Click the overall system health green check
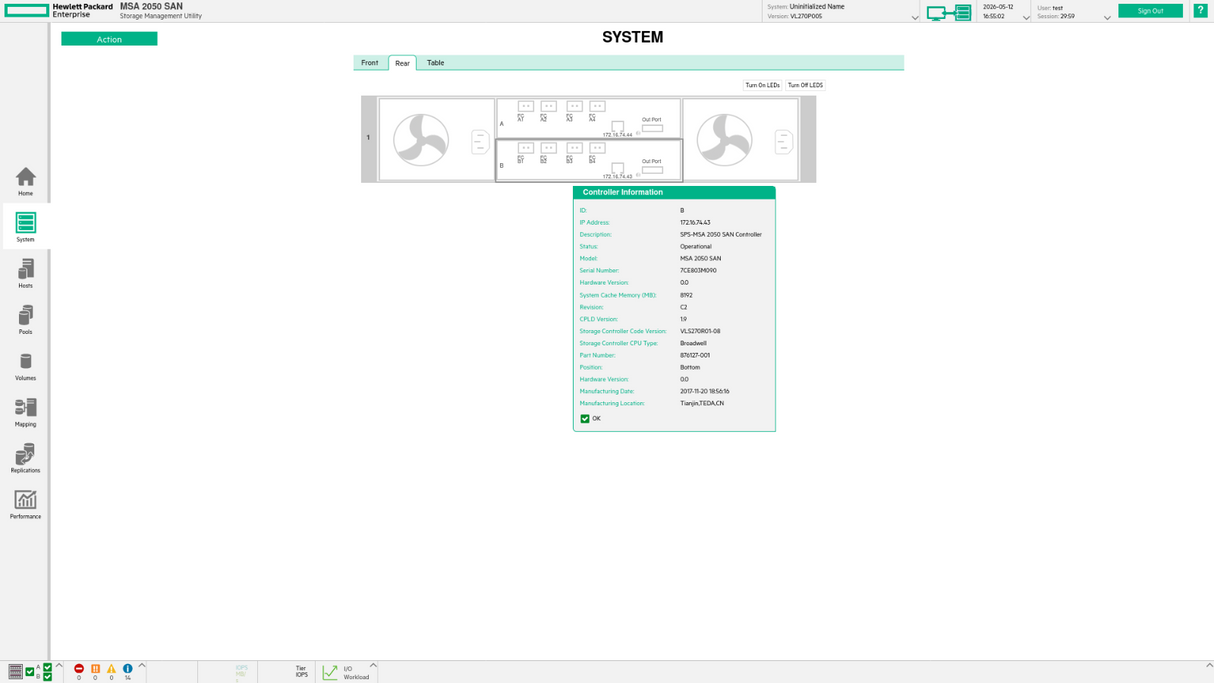Screen dimensions: 1214x683 point(30,672)
